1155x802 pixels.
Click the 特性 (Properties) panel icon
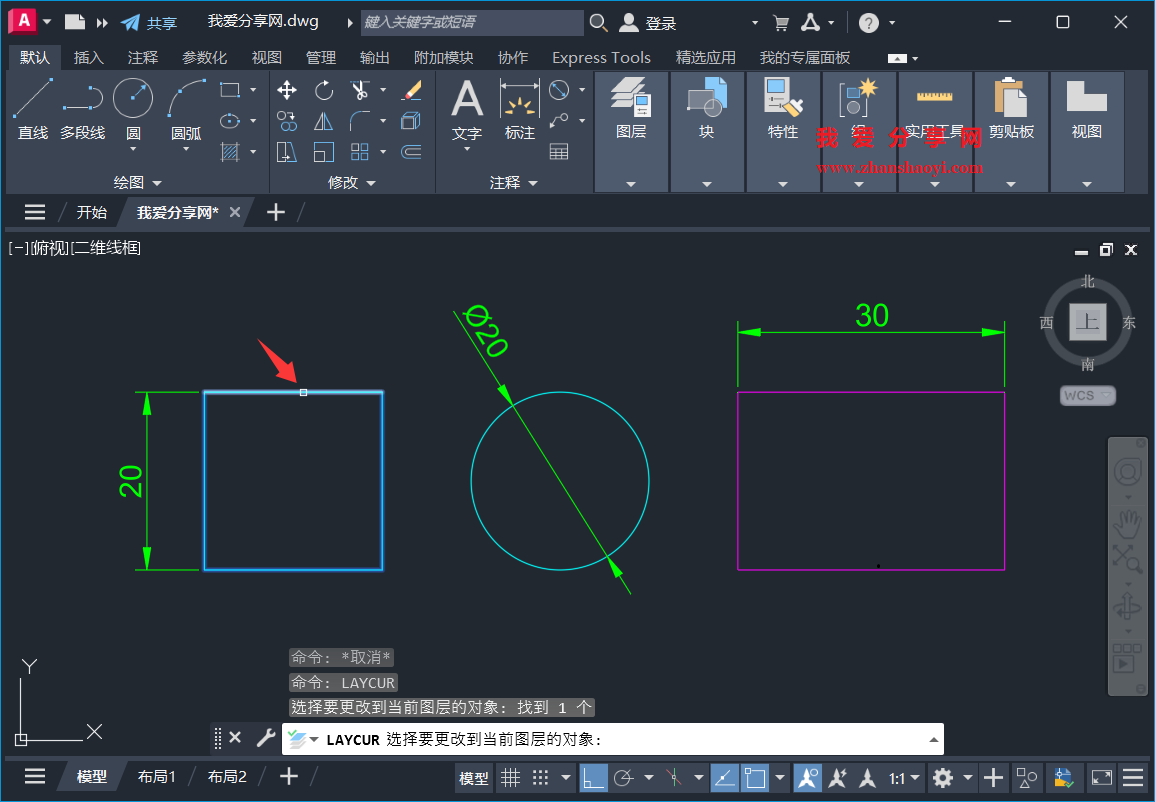[783, 105]
